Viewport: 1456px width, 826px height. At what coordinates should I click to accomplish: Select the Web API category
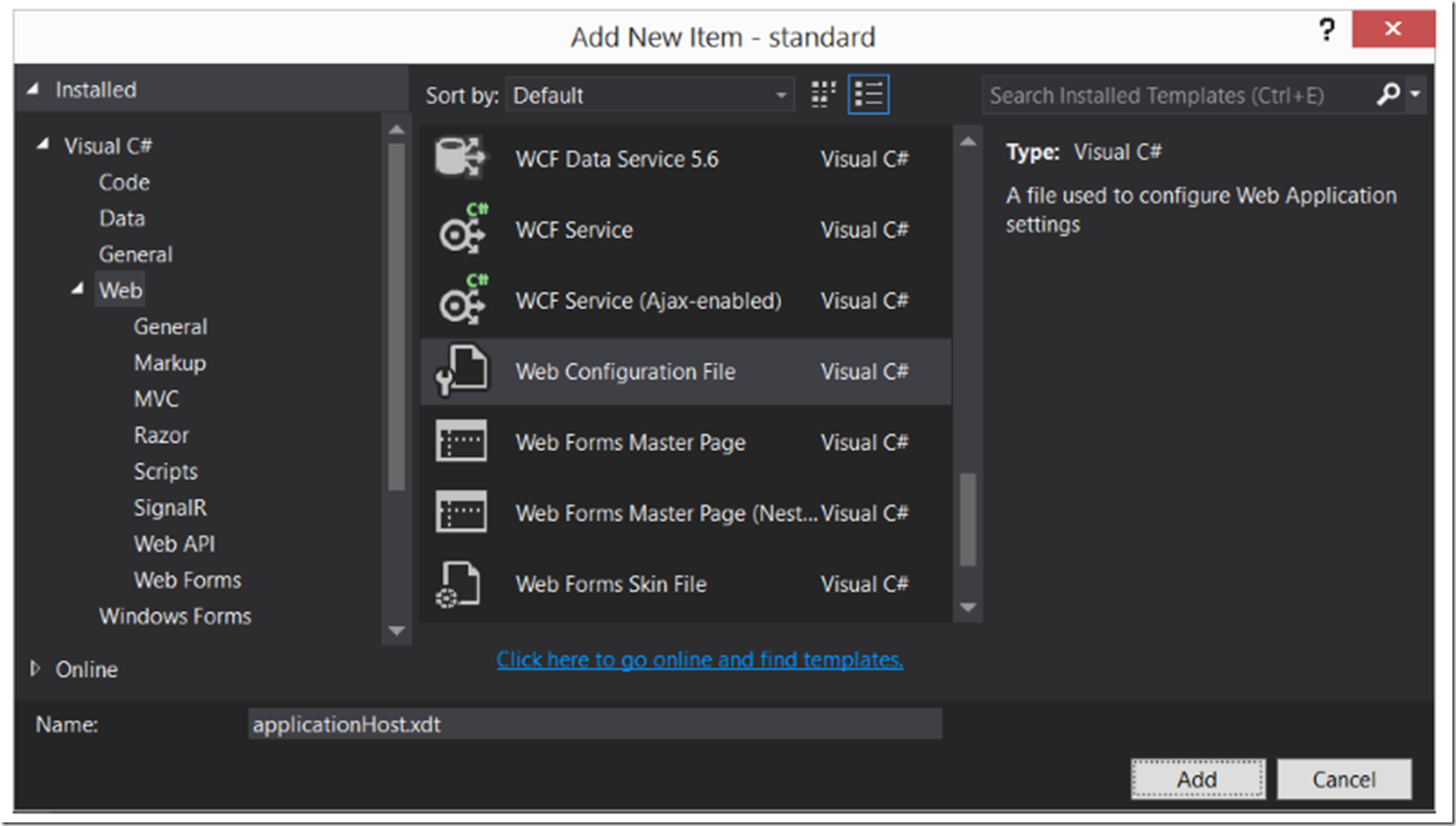coord(175,543)
